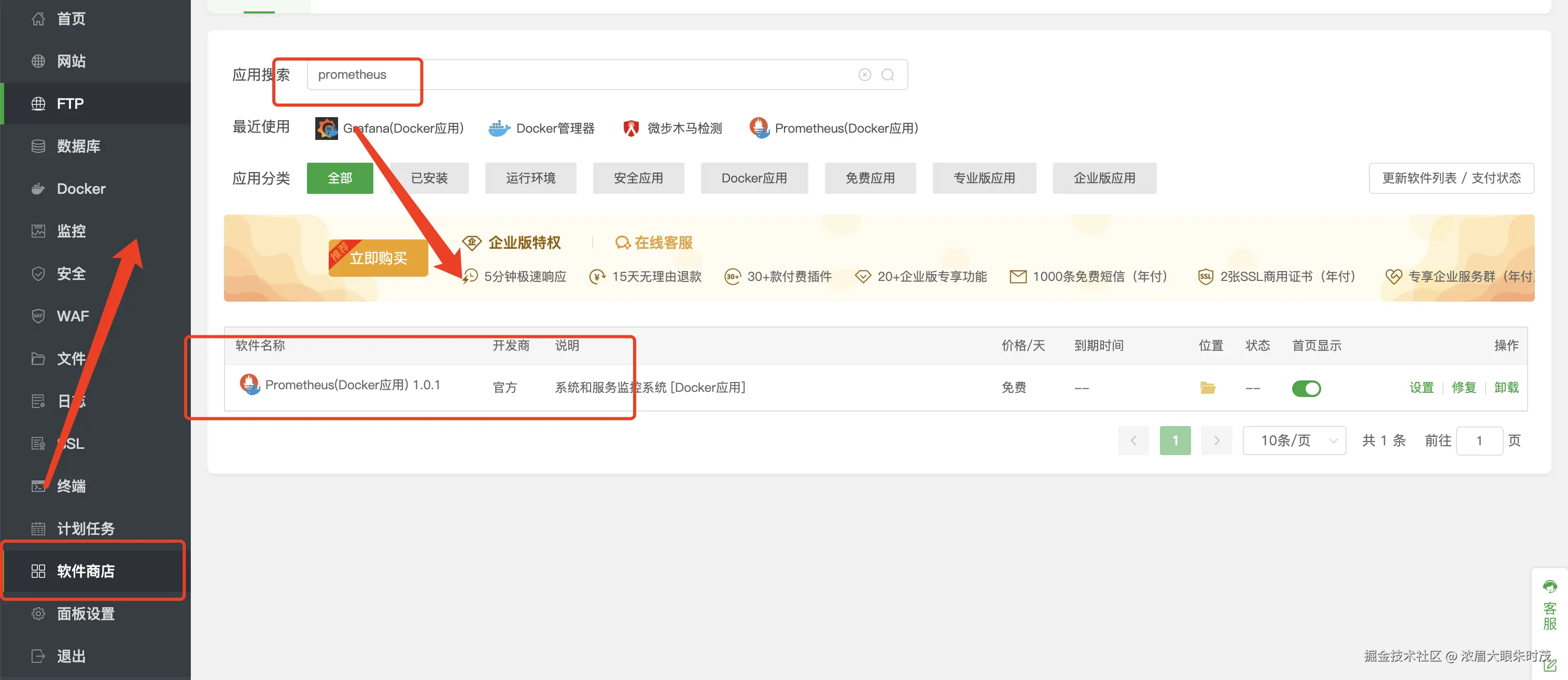Click the 设置 link for Prometheus
1568x680 pixels.
tap(1421, 388)
